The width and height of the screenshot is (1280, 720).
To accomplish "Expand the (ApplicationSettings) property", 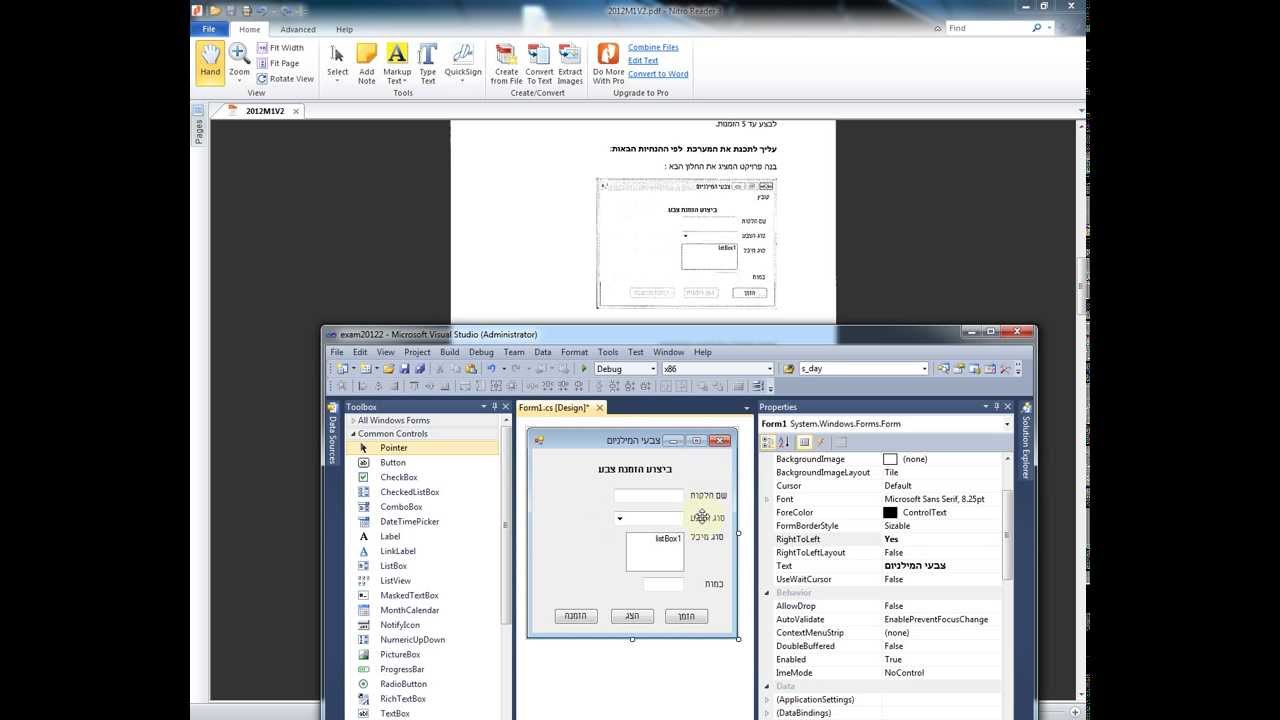I will [767, 700].
